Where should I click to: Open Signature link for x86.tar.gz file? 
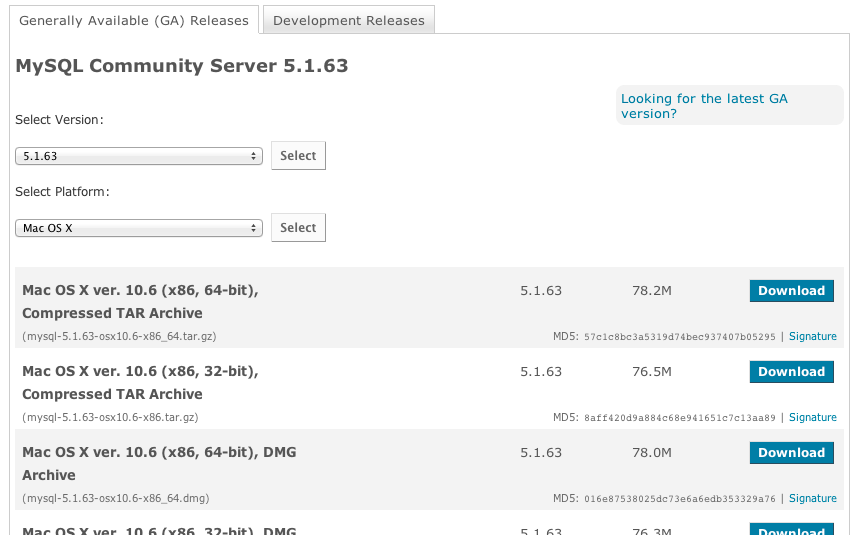point(813,417)
